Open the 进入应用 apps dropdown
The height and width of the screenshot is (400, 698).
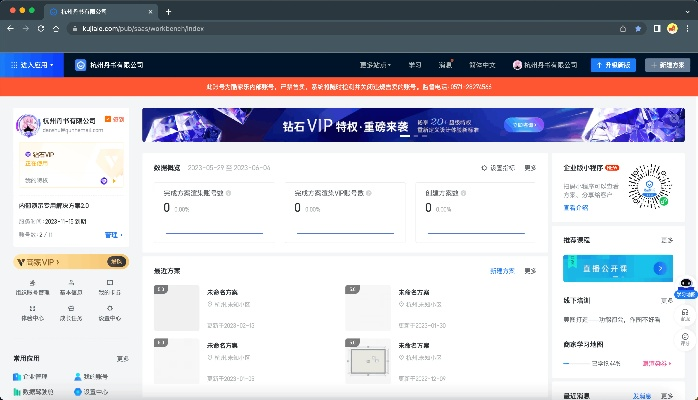[32, 65]
